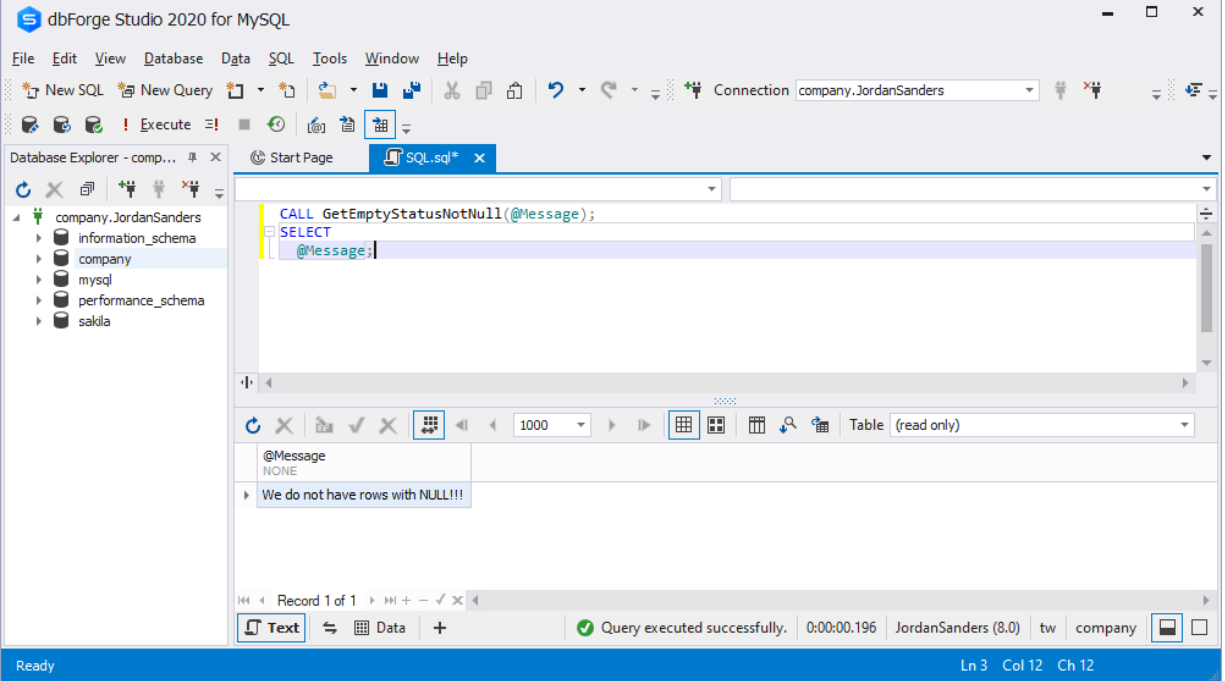This screenshot has width=1225, height=681.
Task: Open the Tools menu
Action: tap(329, 59)
